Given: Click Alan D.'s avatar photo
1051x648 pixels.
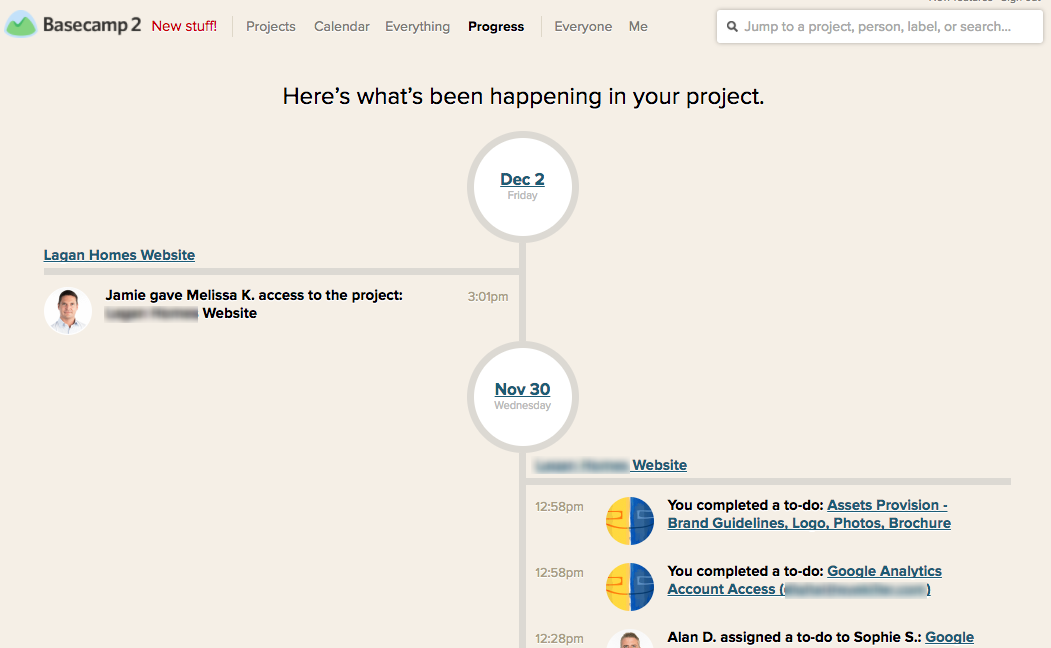Looking at the screenshot, I should 629,639.
